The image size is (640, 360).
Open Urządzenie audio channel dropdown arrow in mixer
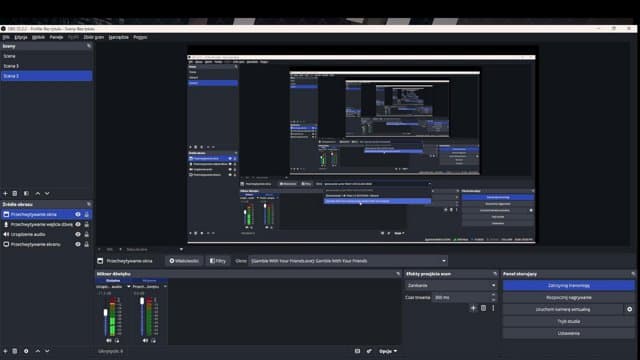pyautogui.click(x=129, y=287)
